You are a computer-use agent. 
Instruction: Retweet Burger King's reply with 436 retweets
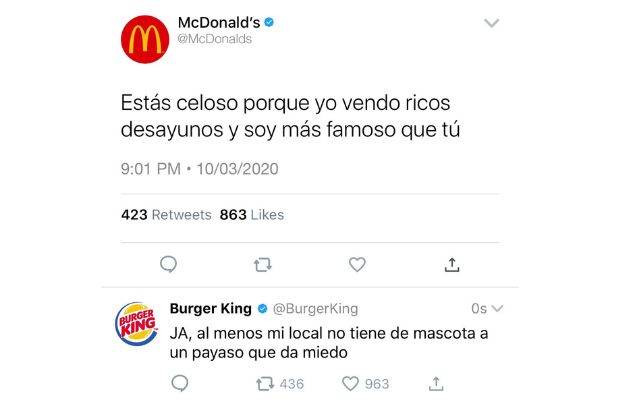(280, 383)
